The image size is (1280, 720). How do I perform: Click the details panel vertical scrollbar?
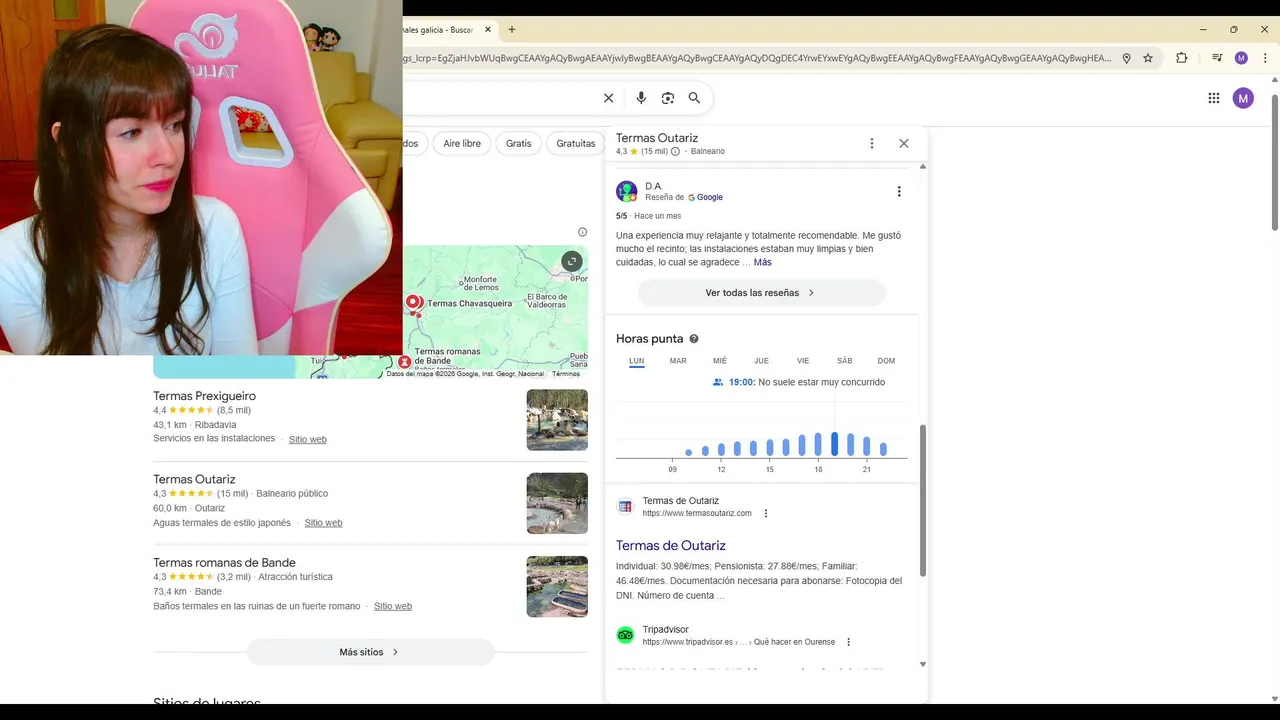click(922, 500)
